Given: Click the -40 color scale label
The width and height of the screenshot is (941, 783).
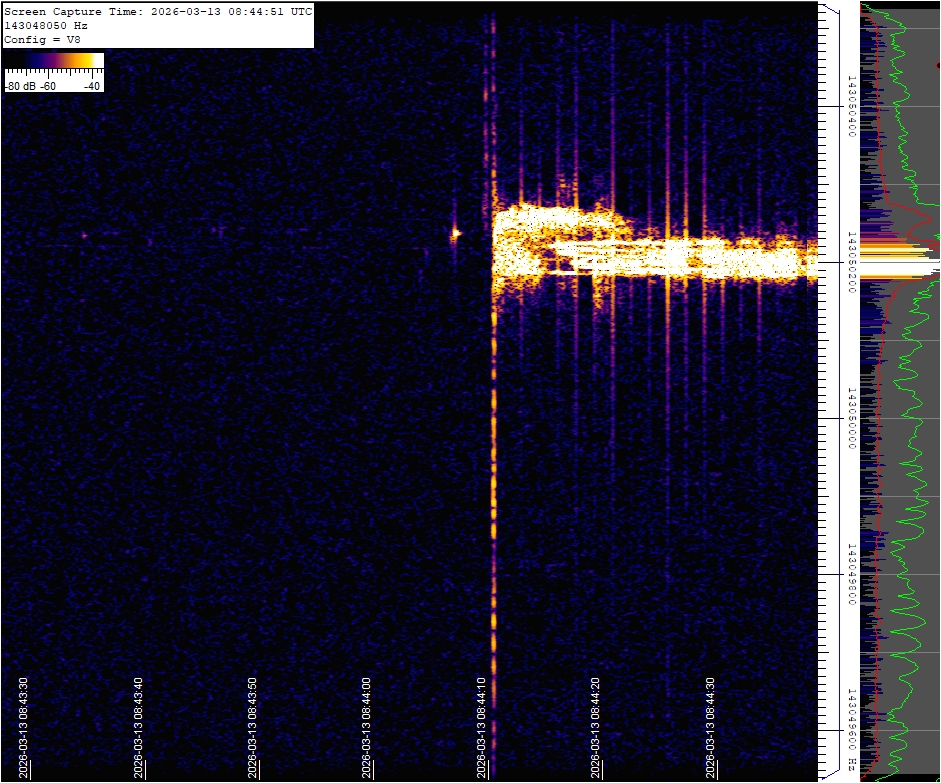Looking at the screenshot, I should [x=92, y=86].
